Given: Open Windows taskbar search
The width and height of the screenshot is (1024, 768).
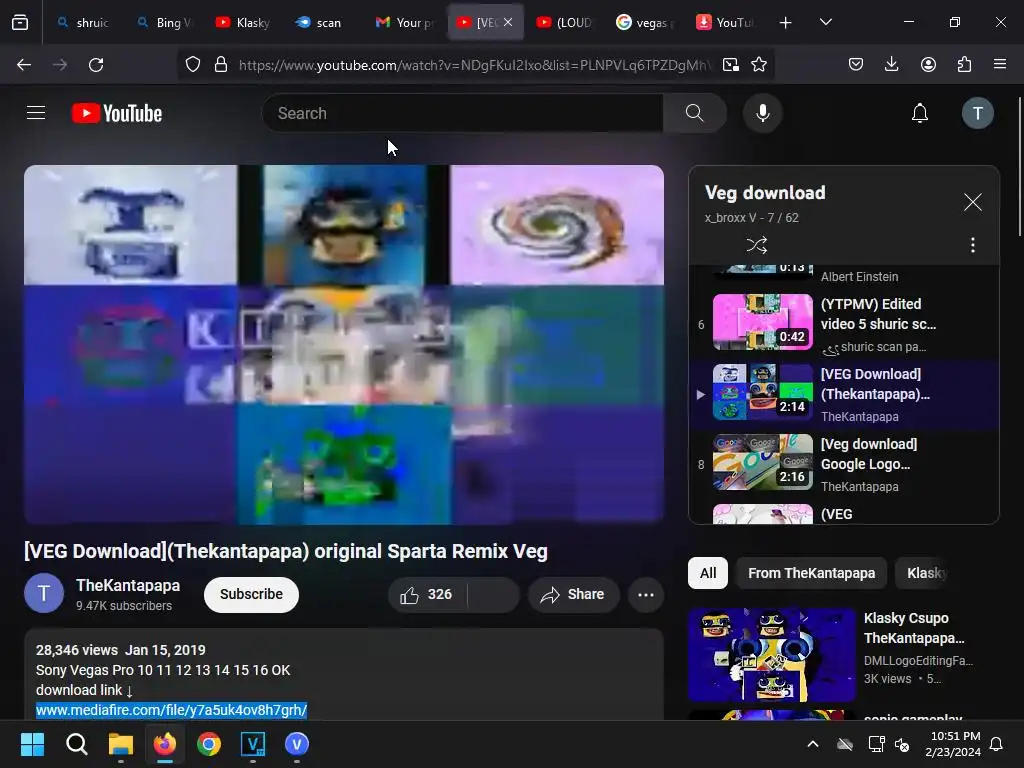Looking at the screenshot, I should (x=76, y=744).
